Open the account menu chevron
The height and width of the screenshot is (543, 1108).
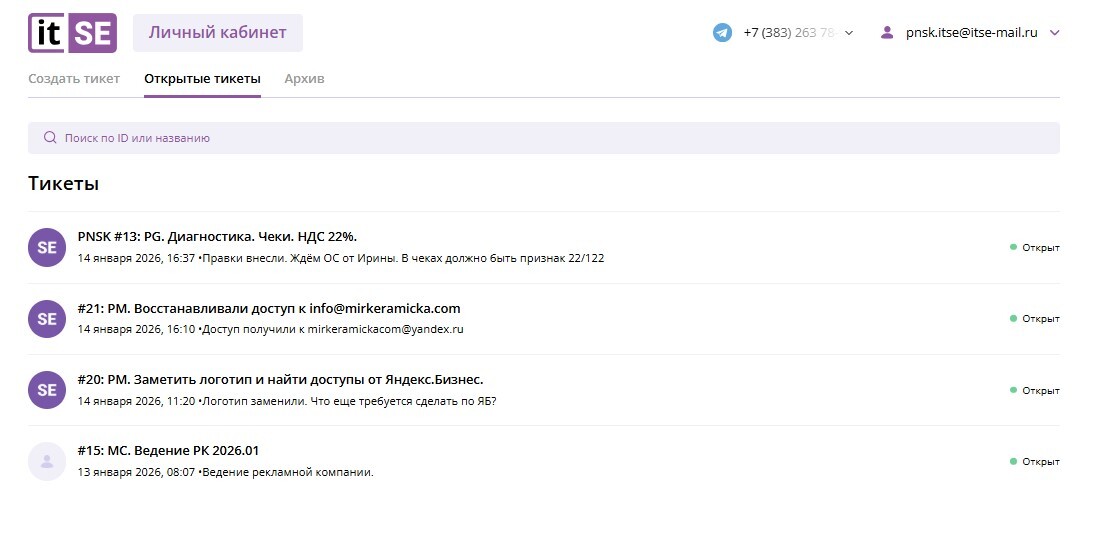tap(1054, 33)
